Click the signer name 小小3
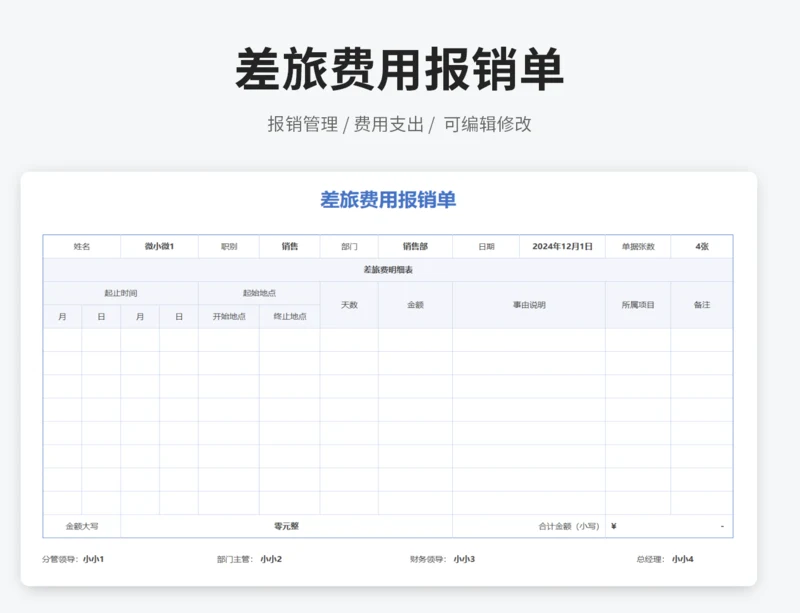800x613 pixels. pyautogui.click(x=464, y=559)
